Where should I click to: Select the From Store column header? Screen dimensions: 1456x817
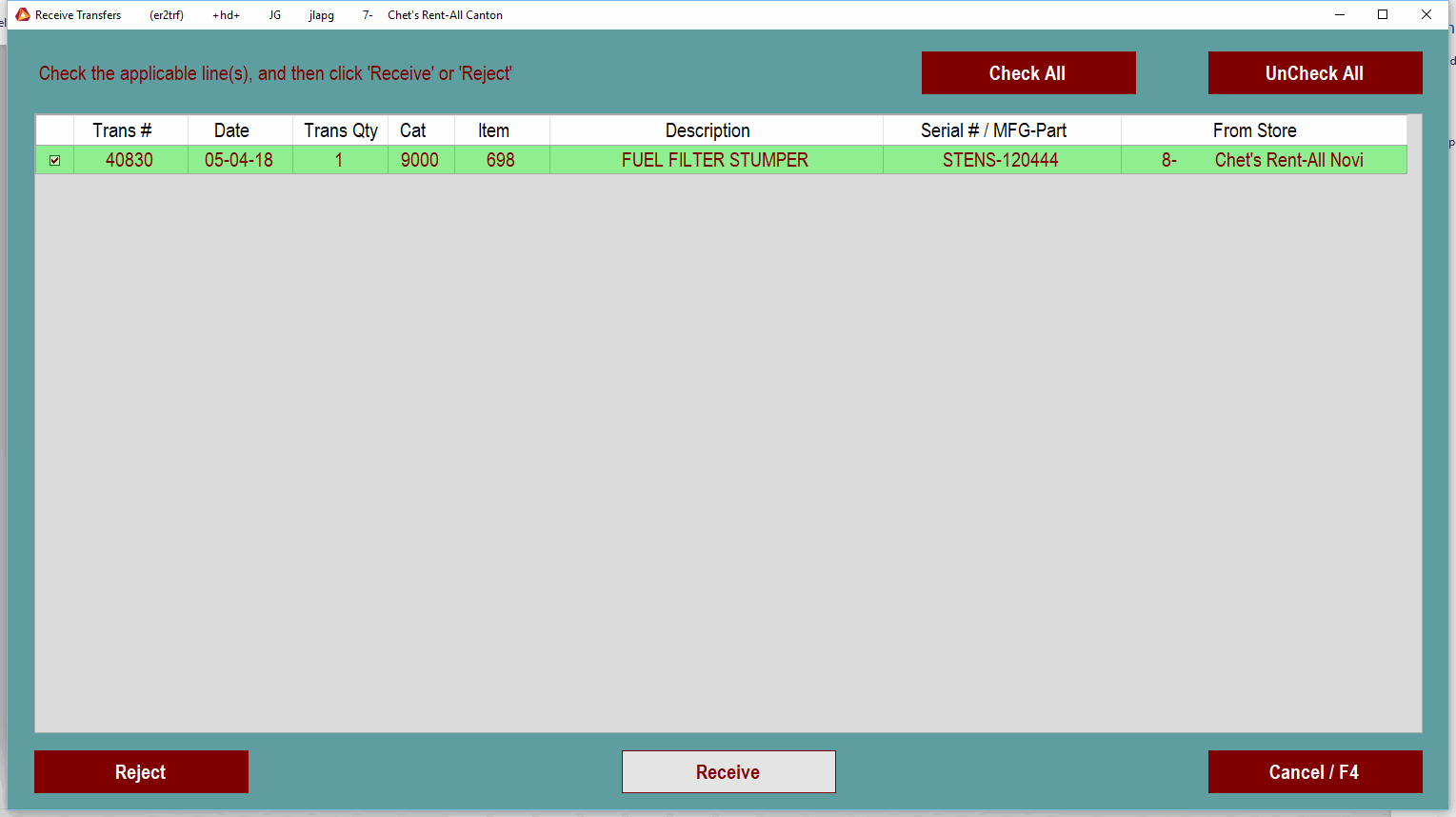tap(1264, 130)
